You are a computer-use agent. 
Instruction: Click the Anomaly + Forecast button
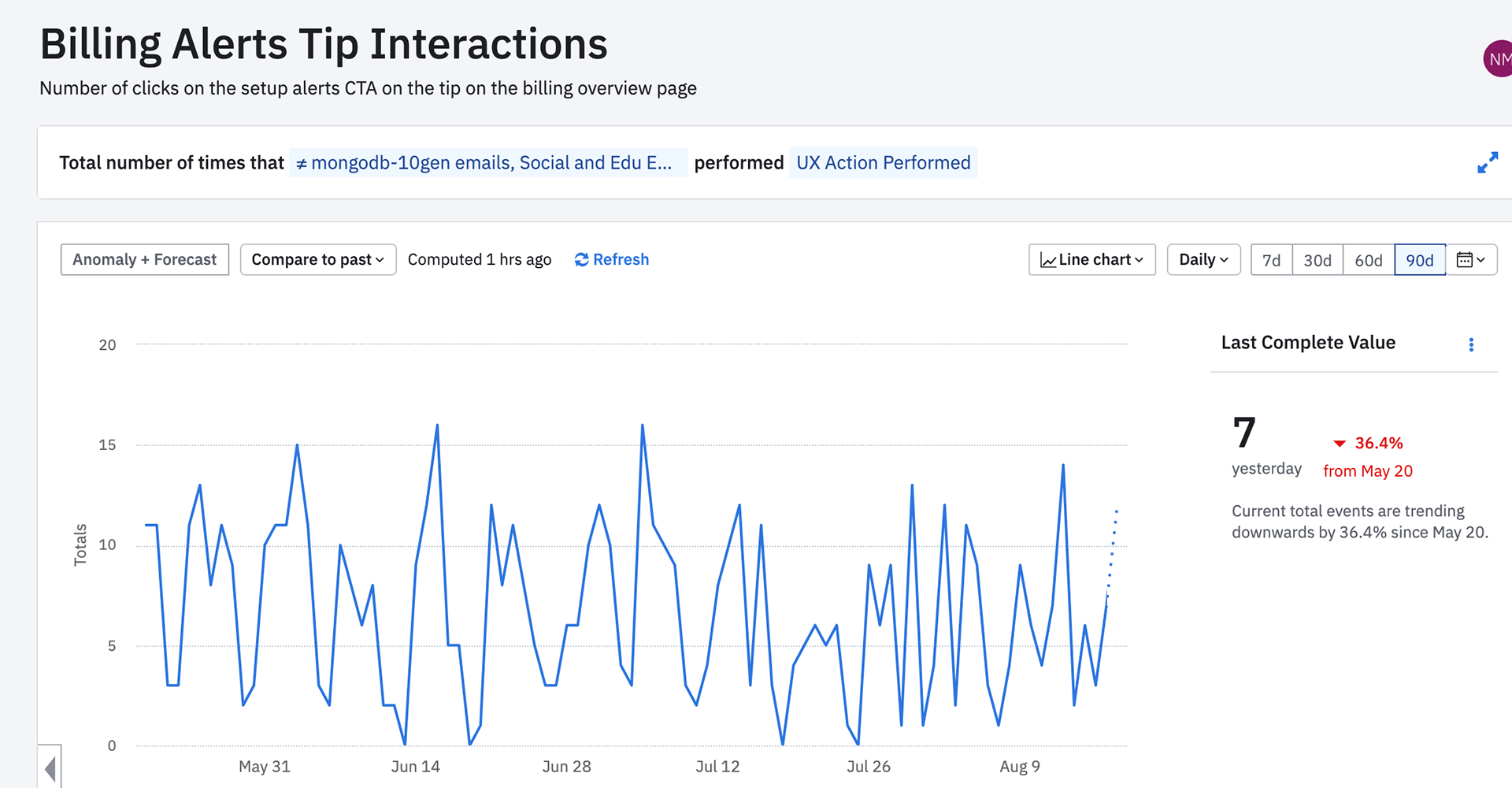coord(144,259)
